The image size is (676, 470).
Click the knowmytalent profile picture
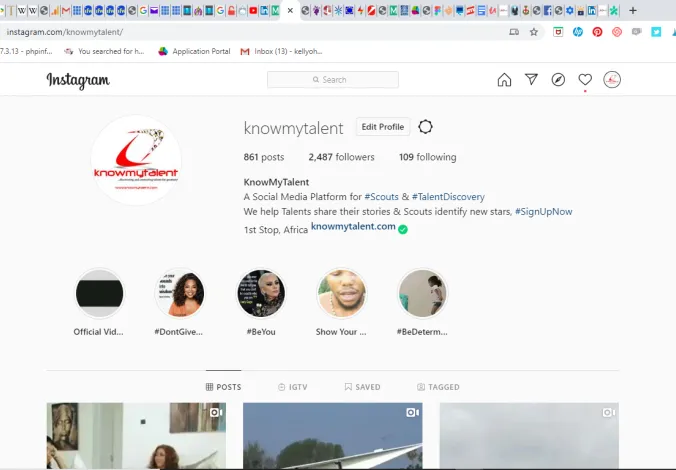[136, 160]
